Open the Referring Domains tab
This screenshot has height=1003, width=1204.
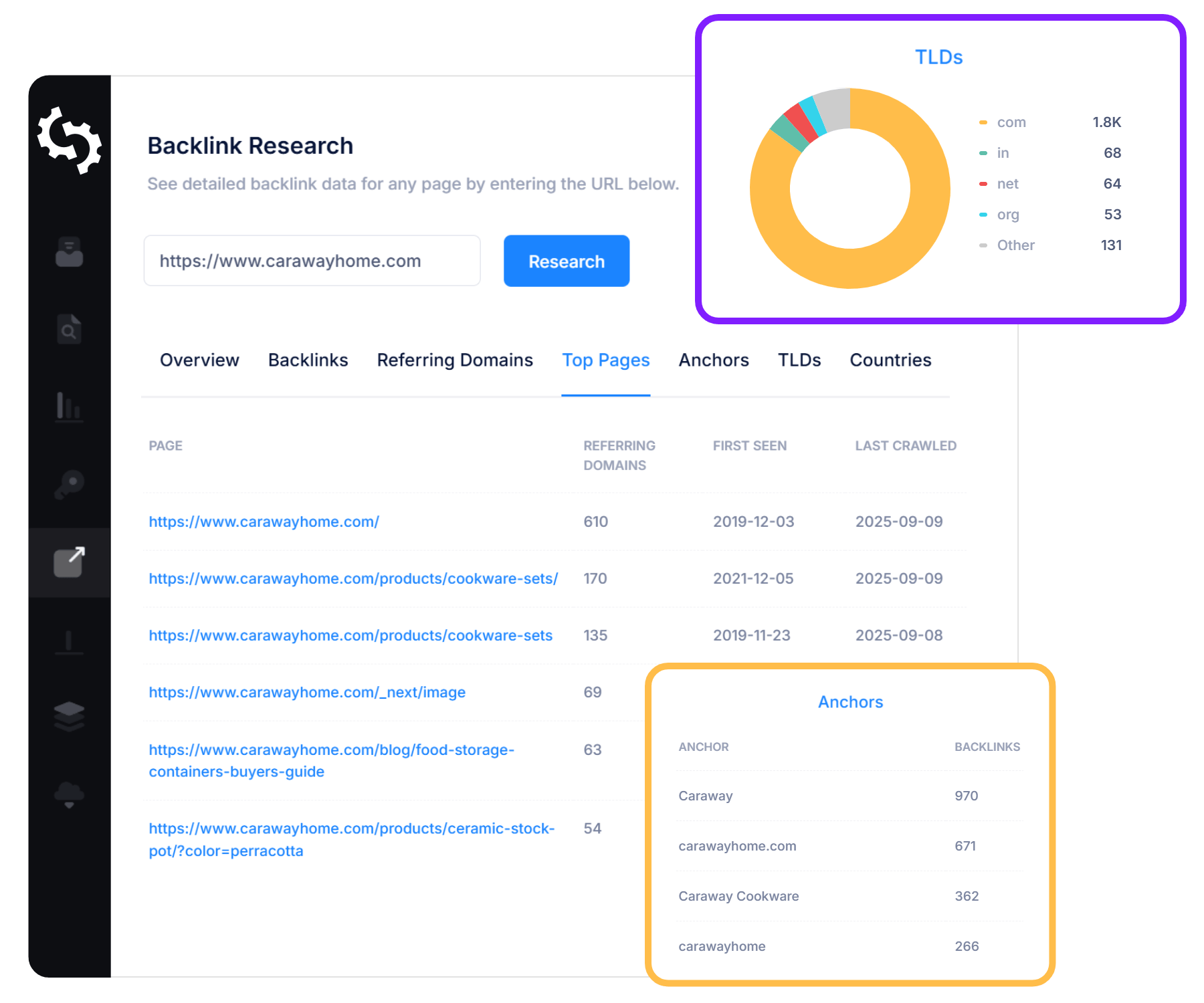coord(455,360)
